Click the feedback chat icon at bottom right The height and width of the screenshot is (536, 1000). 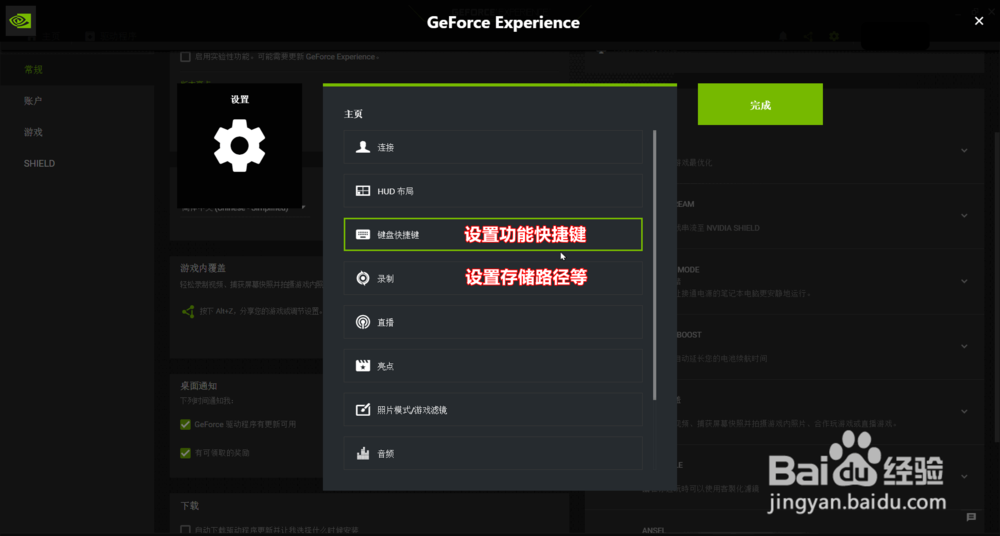971,517
